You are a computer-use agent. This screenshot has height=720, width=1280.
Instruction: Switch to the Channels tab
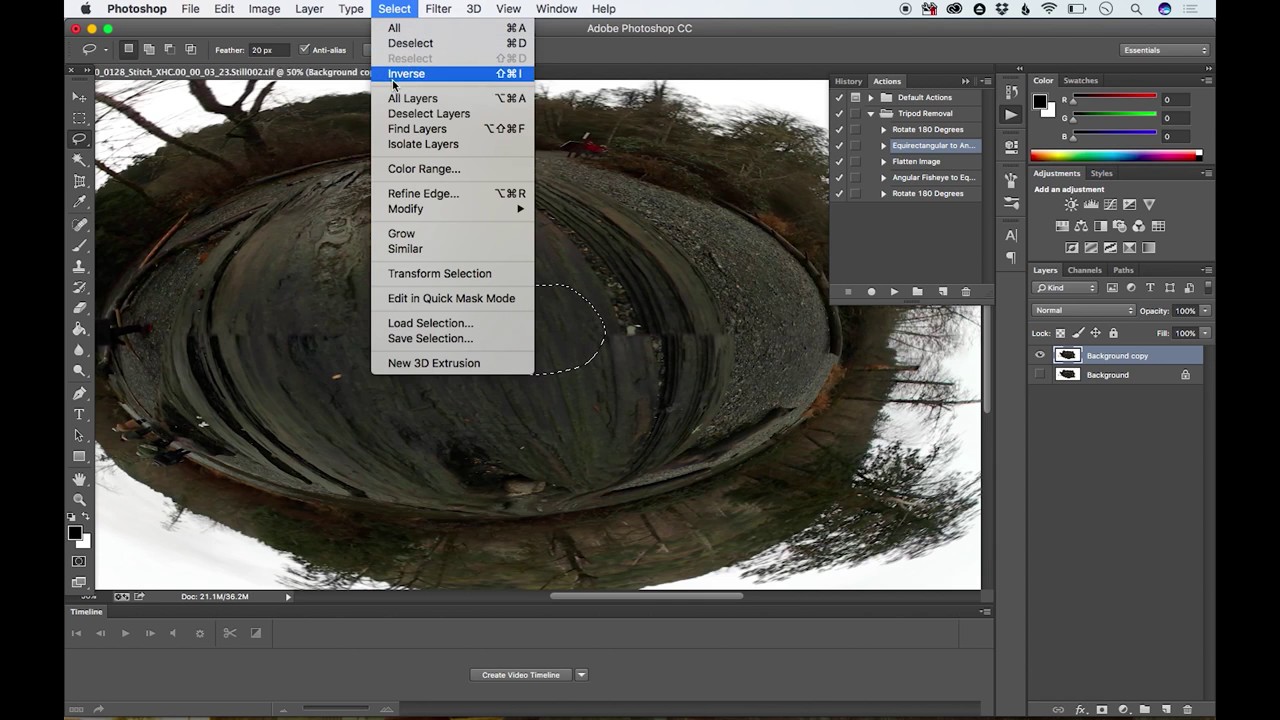pyautogui.click(x=1084, y=270)
